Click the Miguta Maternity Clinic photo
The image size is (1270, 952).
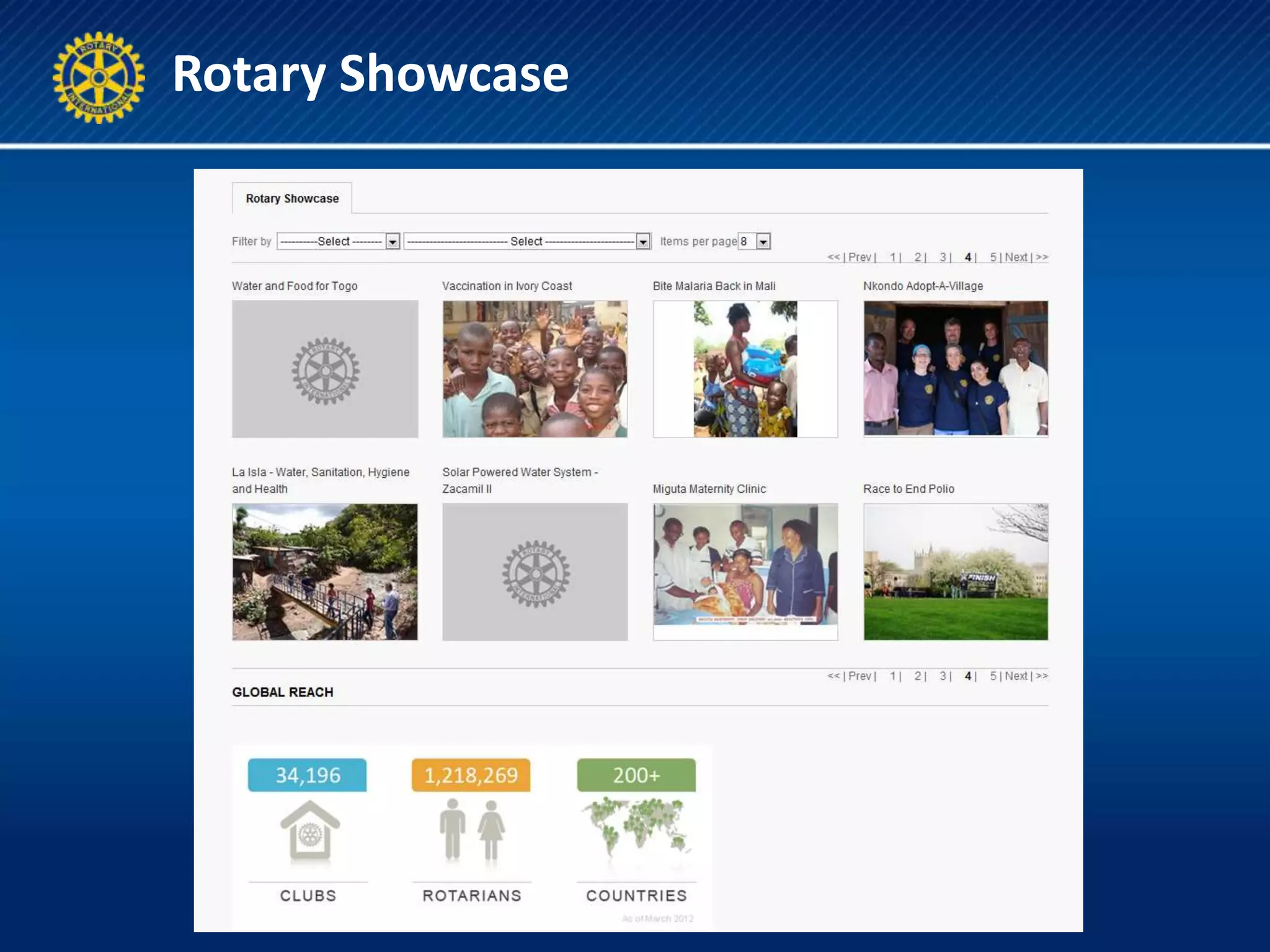pyautogui.click(x=745, y=572)
